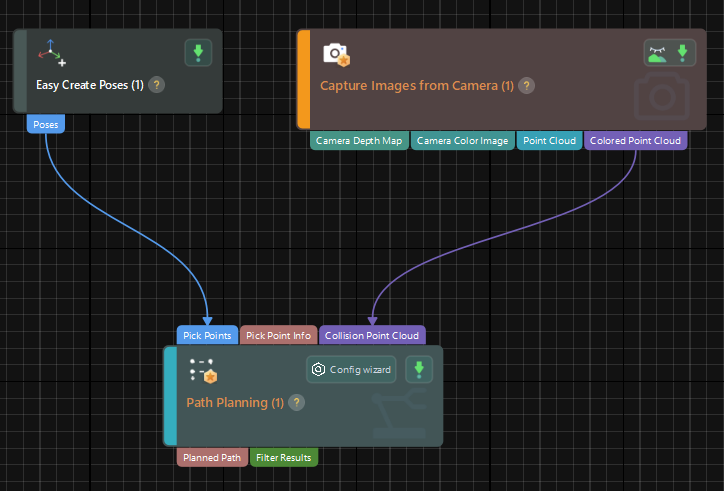Click the coordinate axes pose icon

[x=50, y=53]
